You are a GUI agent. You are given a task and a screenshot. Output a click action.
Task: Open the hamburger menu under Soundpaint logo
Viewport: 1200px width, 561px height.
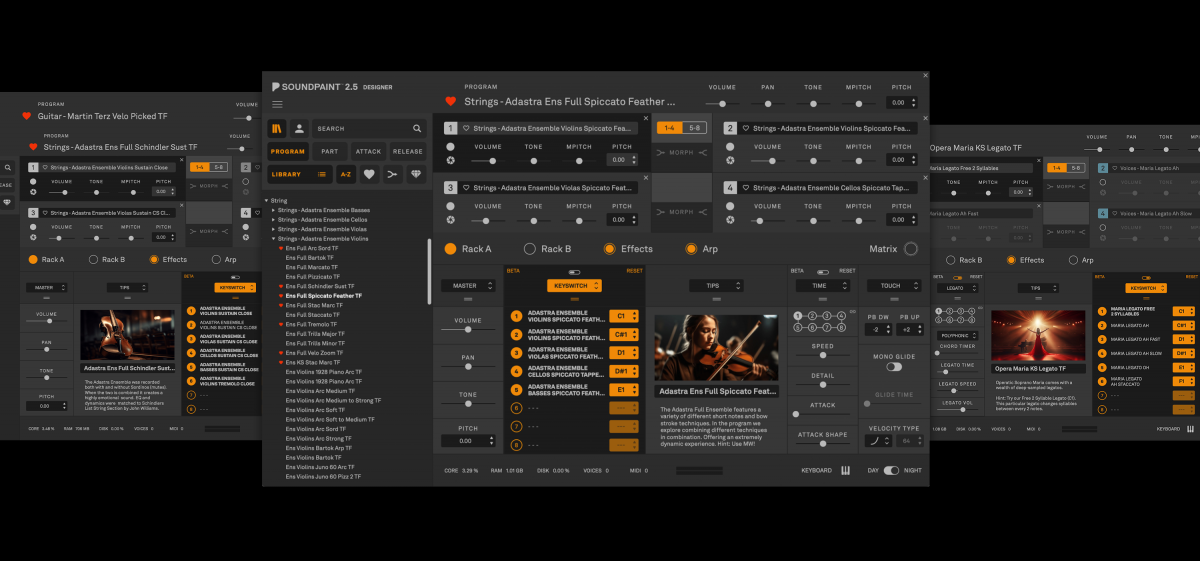pos(277,104)
